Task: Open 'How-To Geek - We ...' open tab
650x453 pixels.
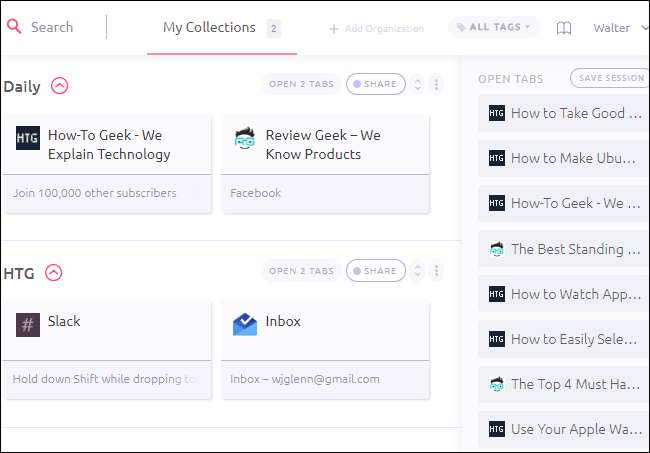Action: [x=564, y=203]
